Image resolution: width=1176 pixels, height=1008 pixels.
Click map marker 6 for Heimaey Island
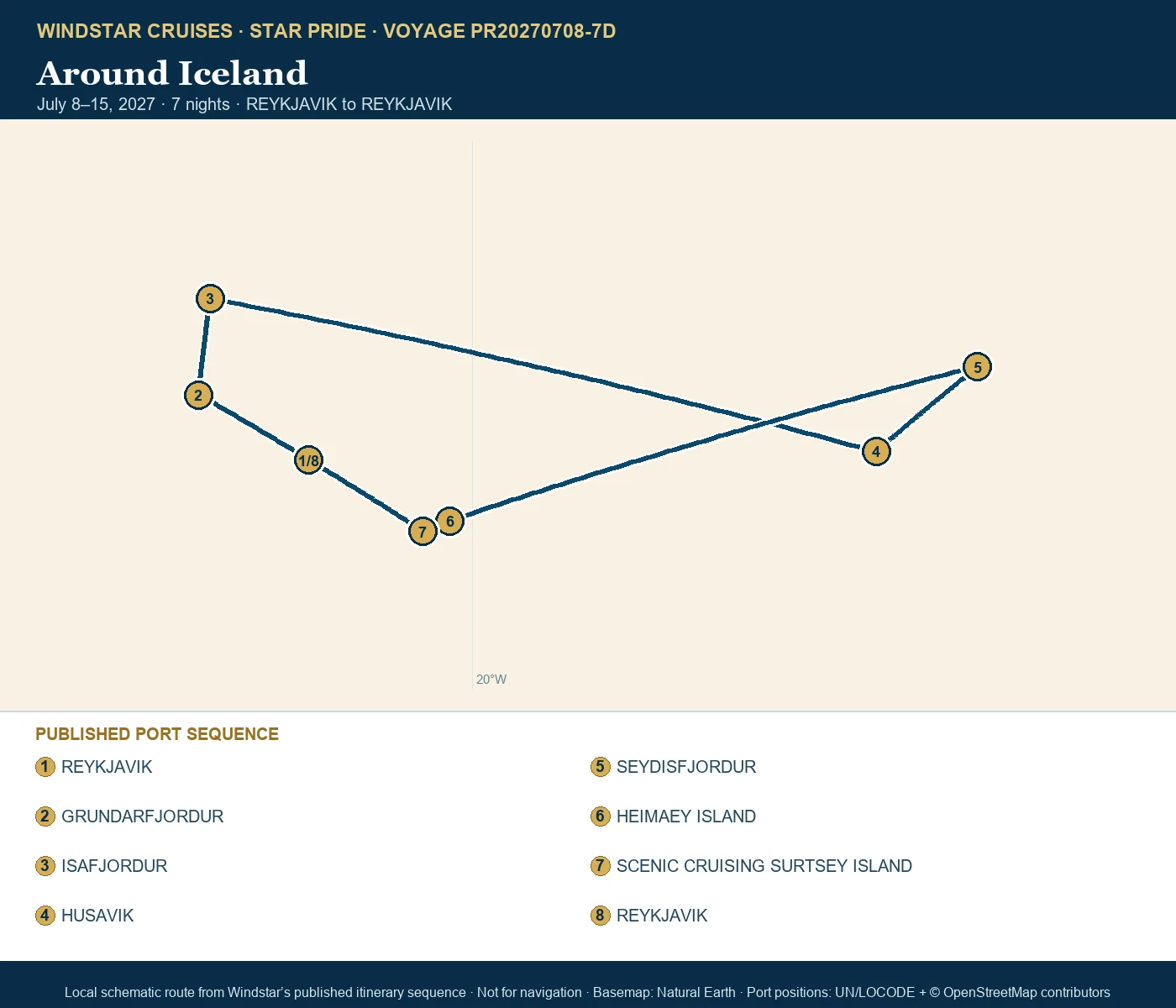(x=450, y=522)
